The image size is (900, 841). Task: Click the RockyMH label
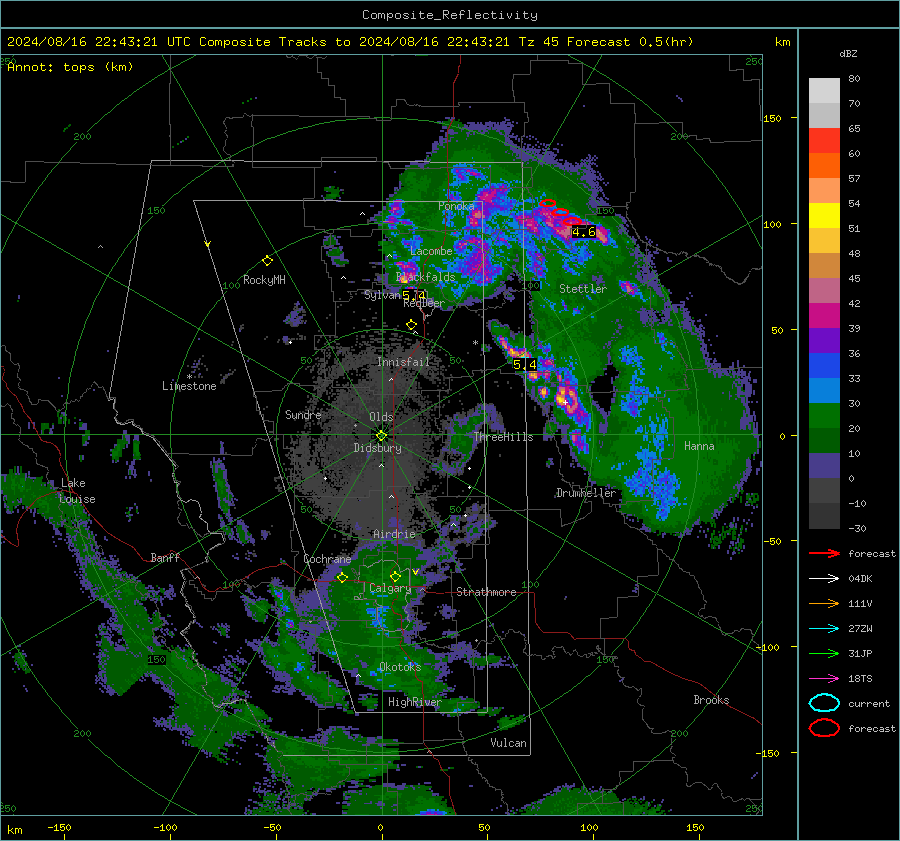coord(264,280)
